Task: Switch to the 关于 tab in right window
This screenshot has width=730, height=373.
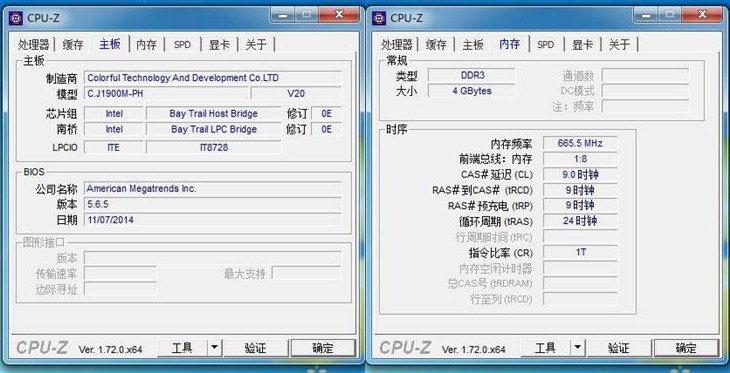Action: [619, 45]
